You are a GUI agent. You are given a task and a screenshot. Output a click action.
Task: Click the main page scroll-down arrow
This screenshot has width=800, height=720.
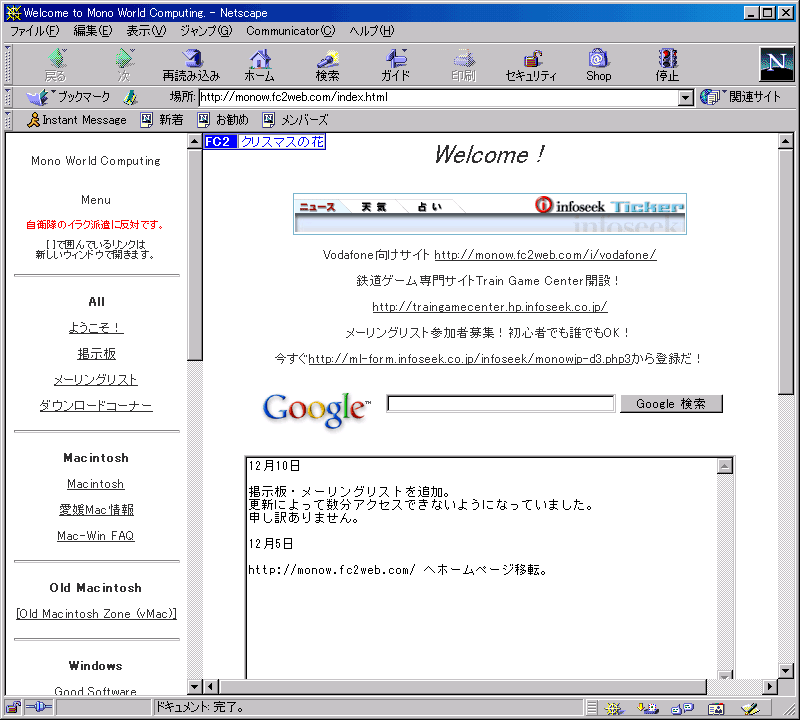pyautogui.click(x=786, y=671)
